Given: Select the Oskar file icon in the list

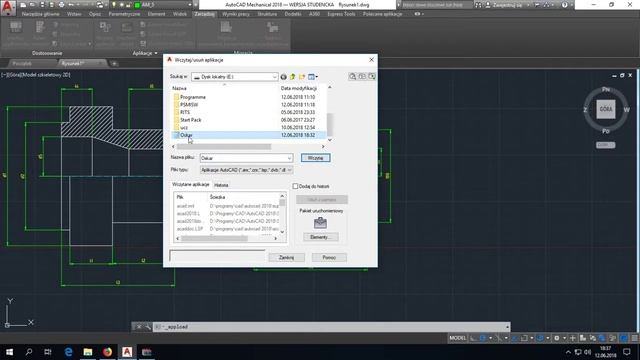Looking at the screenshot, I should 176,135.
